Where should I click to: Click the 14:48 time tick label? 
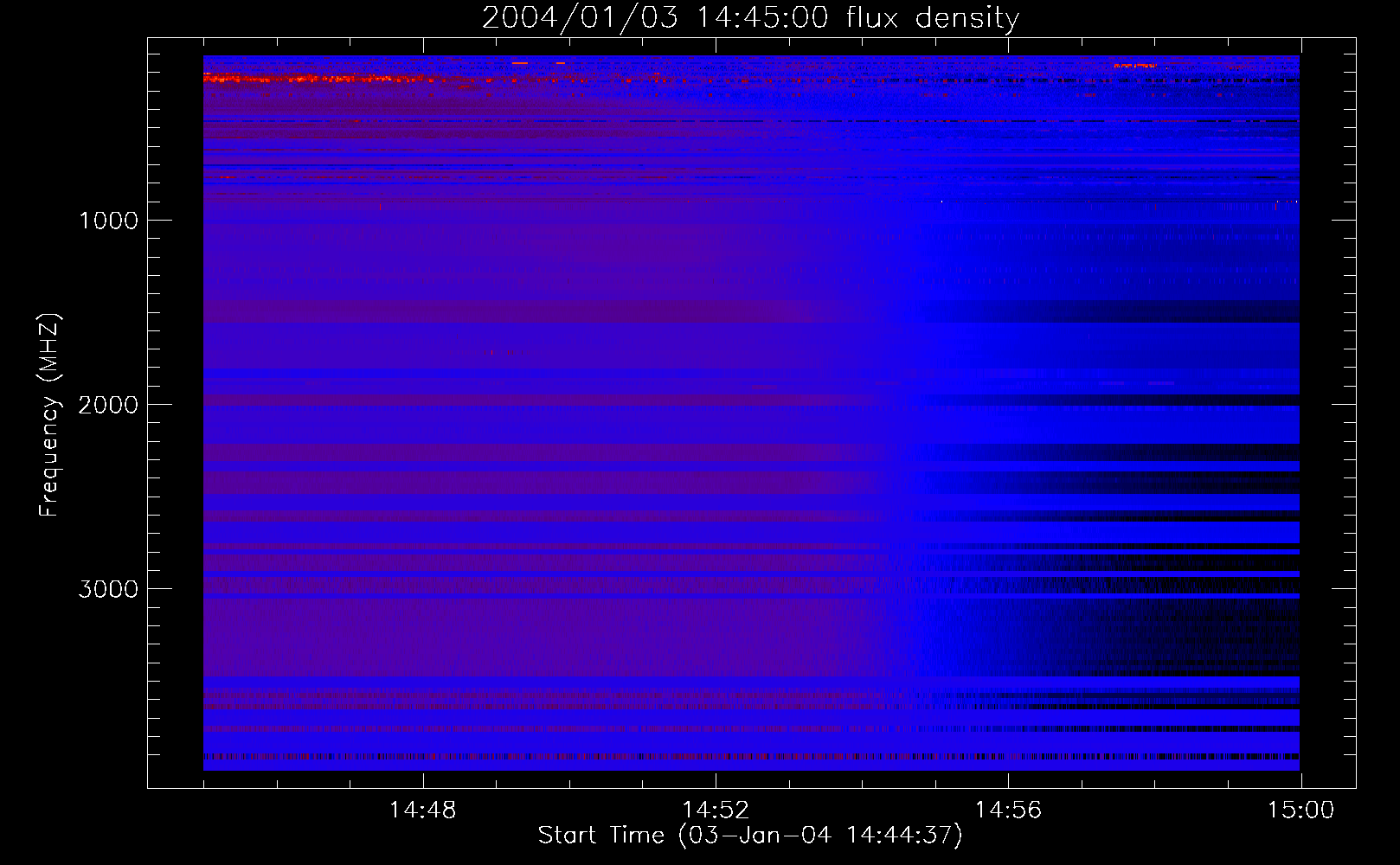tap(422, 811)
